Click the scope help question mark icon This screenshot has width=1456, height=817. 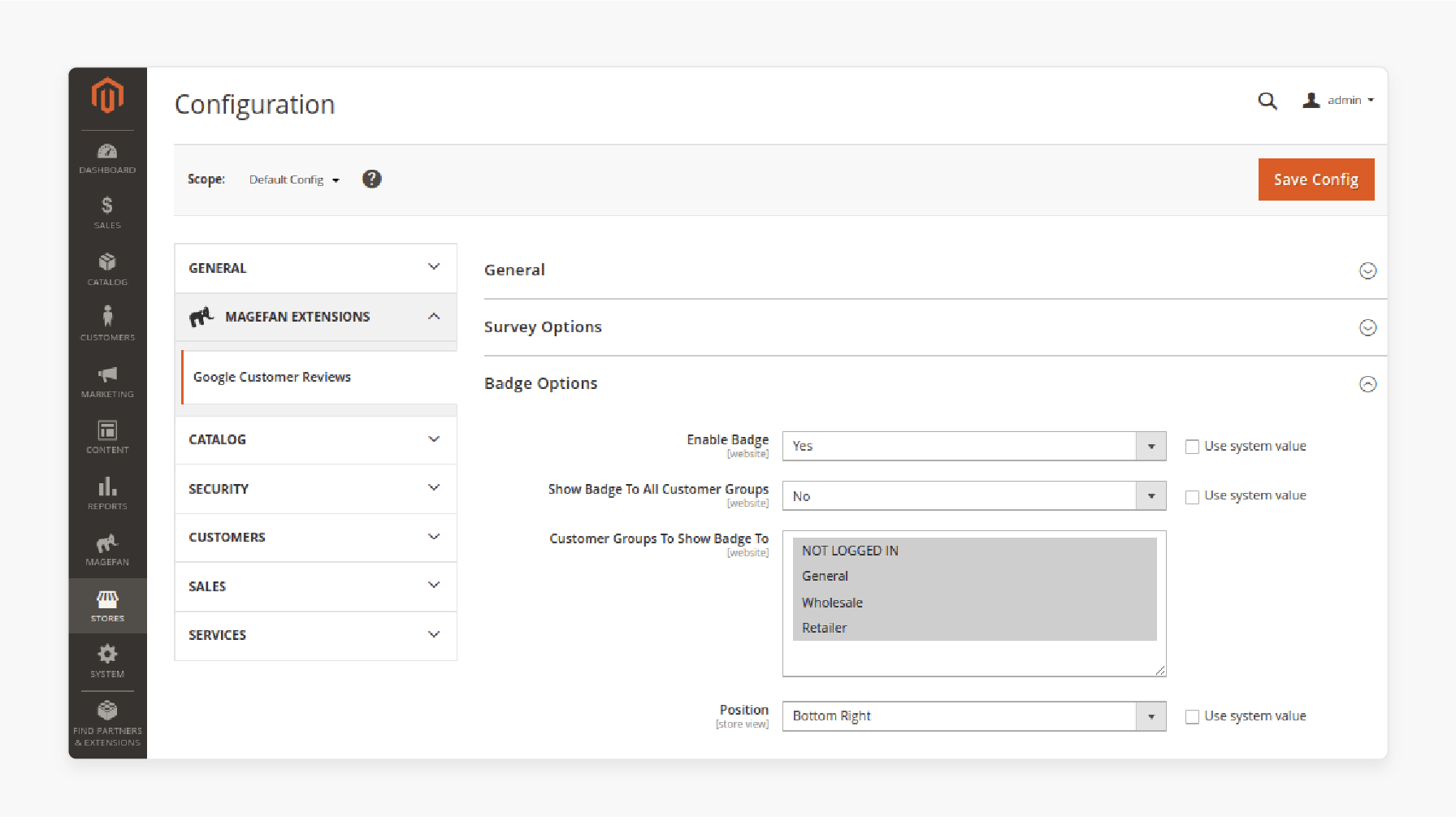(372, 179)
